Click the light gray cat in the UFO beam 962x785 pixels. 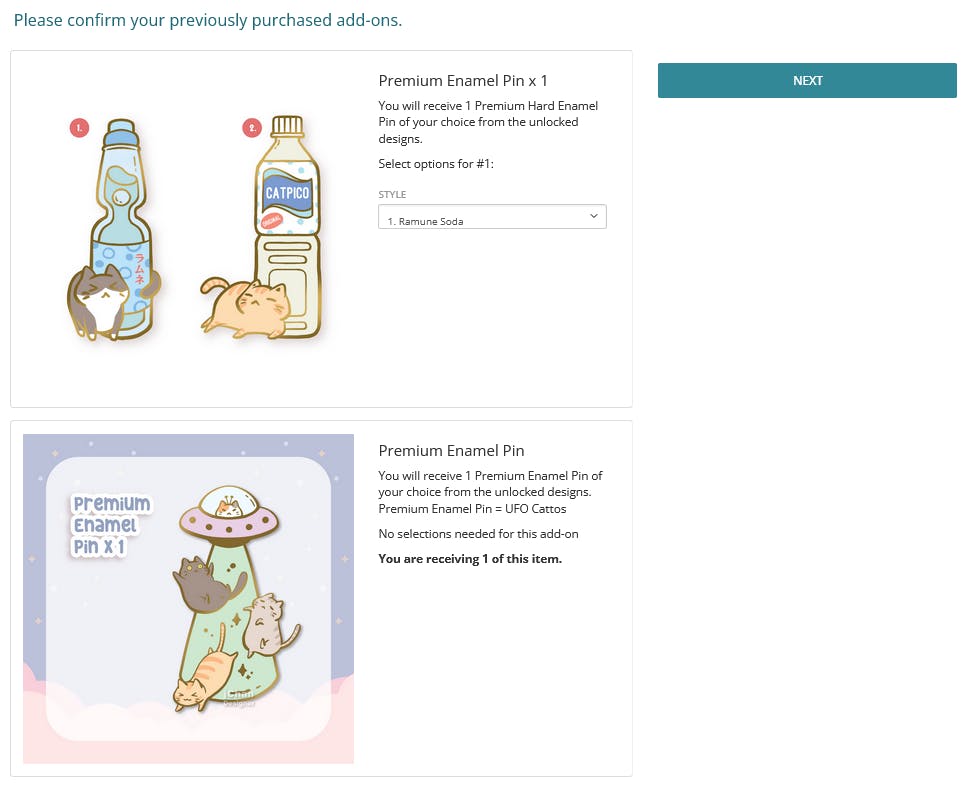[x=269, y=625]
